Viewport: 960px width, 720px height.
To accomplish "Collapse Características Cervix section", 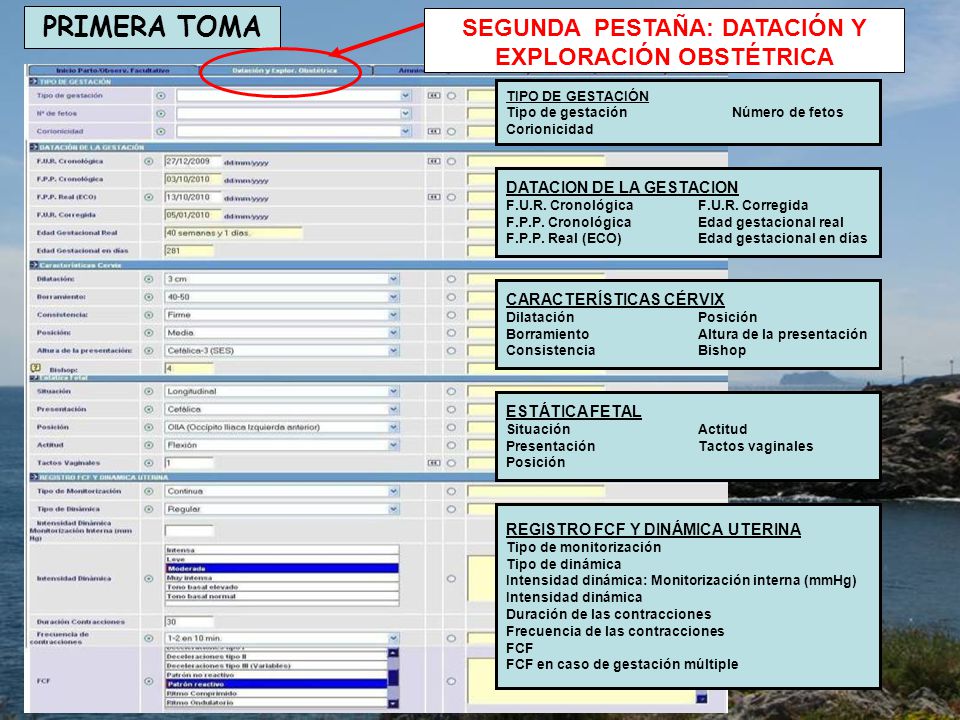I will [x=33, y=264].
